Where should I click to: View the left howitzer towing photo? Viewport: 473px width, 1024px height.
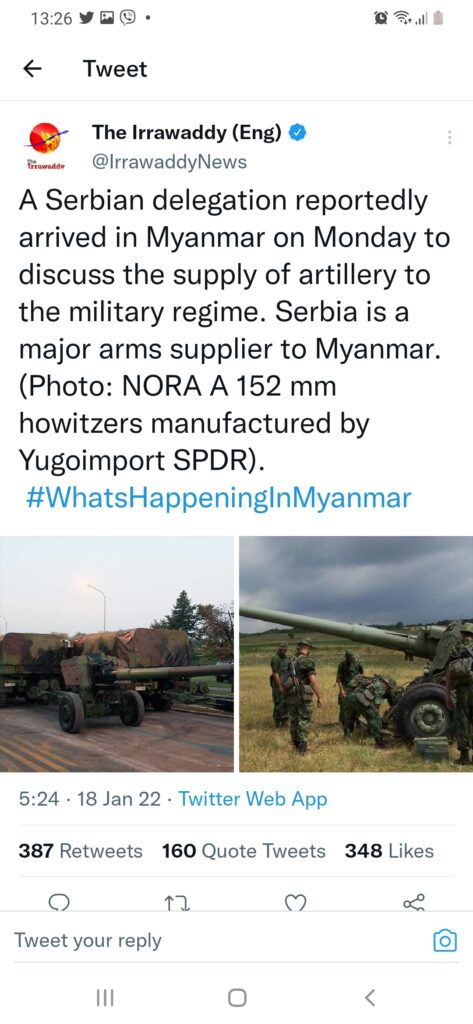click(117, 654)
